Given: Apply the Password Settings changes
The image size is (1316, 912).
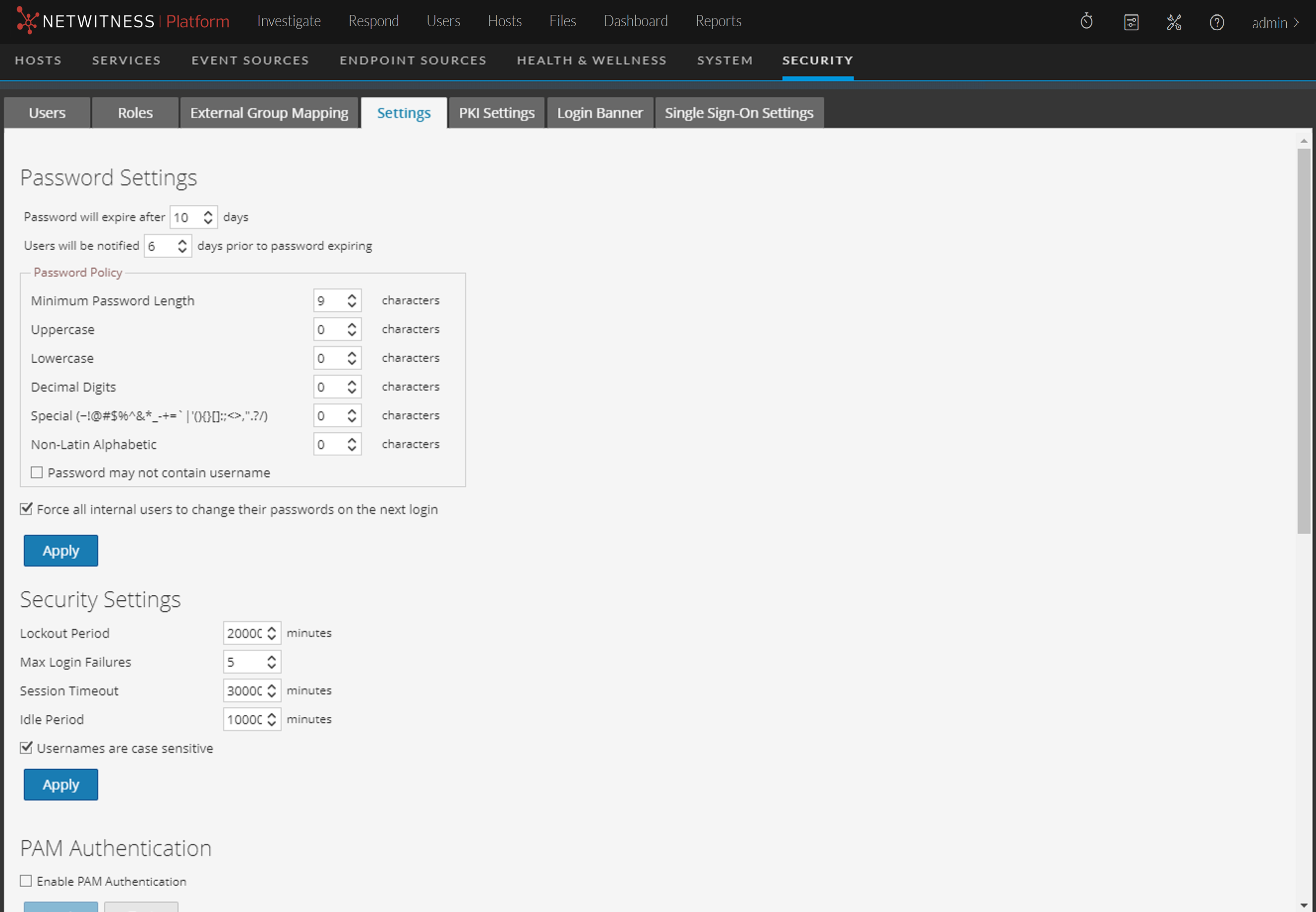Looking at the screenshot, I should tap(60, 550).
